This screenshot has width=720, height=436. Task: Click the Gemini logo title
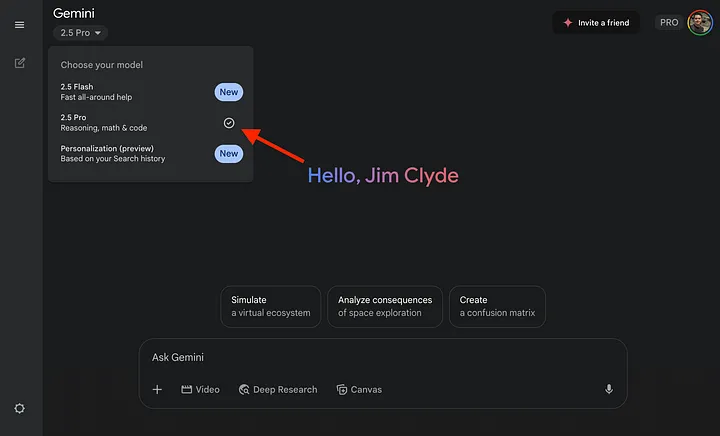pyautogui.click(x=74, y=13)
